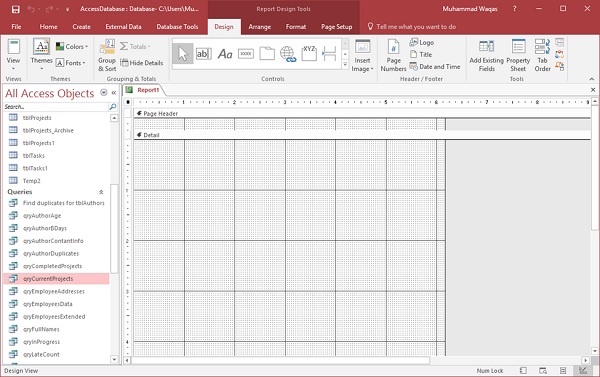Open the Colors dropdown
600x377 pixels.
pos(72,47)
